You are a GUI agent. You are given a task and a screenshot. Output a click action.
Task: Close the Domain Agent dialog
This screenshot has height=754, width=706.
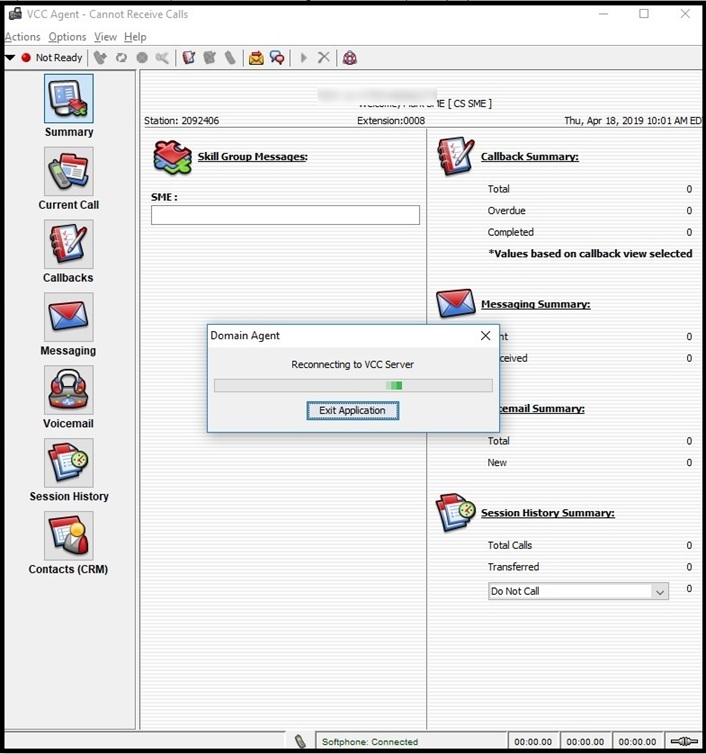pyautogui.click(x=486, y=336)
